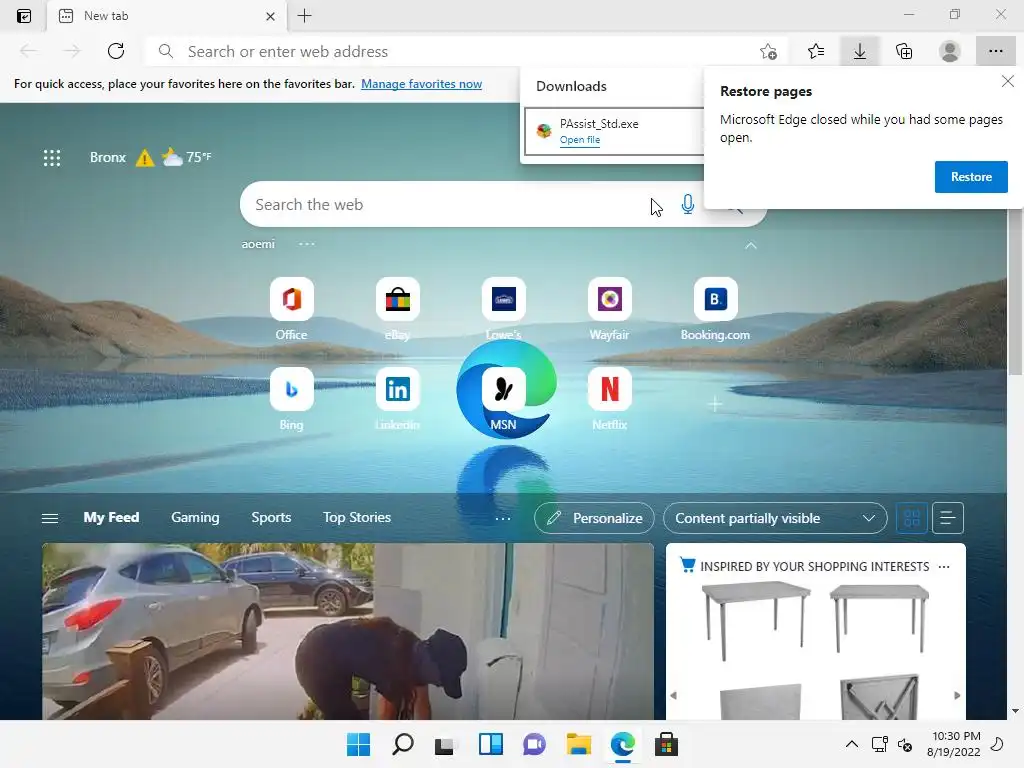This screenshot has height=768, width=1024.
Task: Close the New tab tab
Action: pos(270,16)
